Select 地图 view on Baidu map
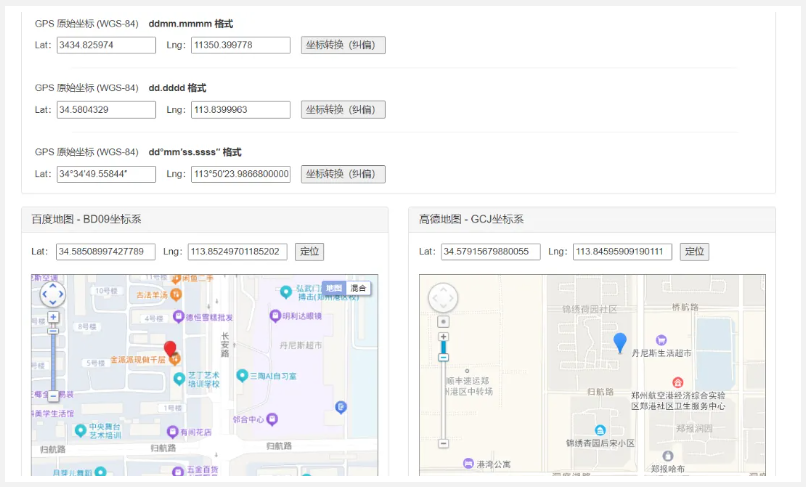806x487 pixels. [334, 288]
